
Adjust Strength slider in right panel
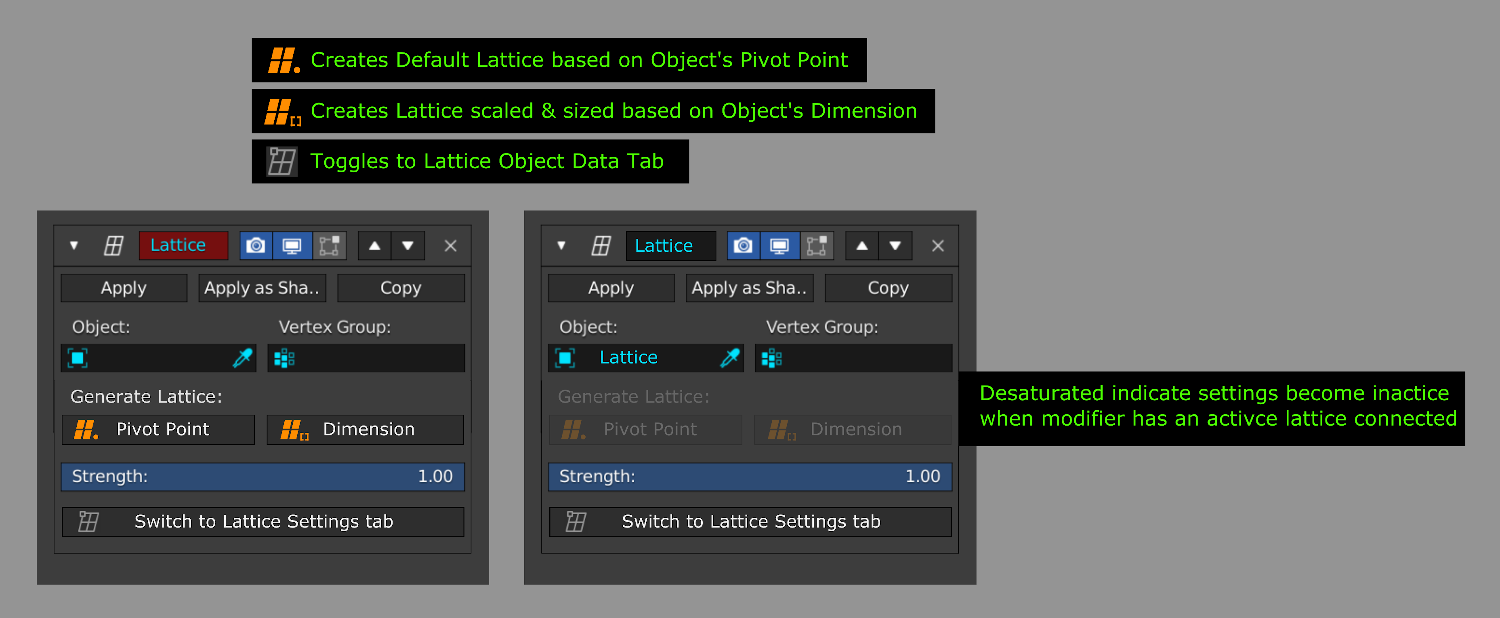tap(750, 477)
